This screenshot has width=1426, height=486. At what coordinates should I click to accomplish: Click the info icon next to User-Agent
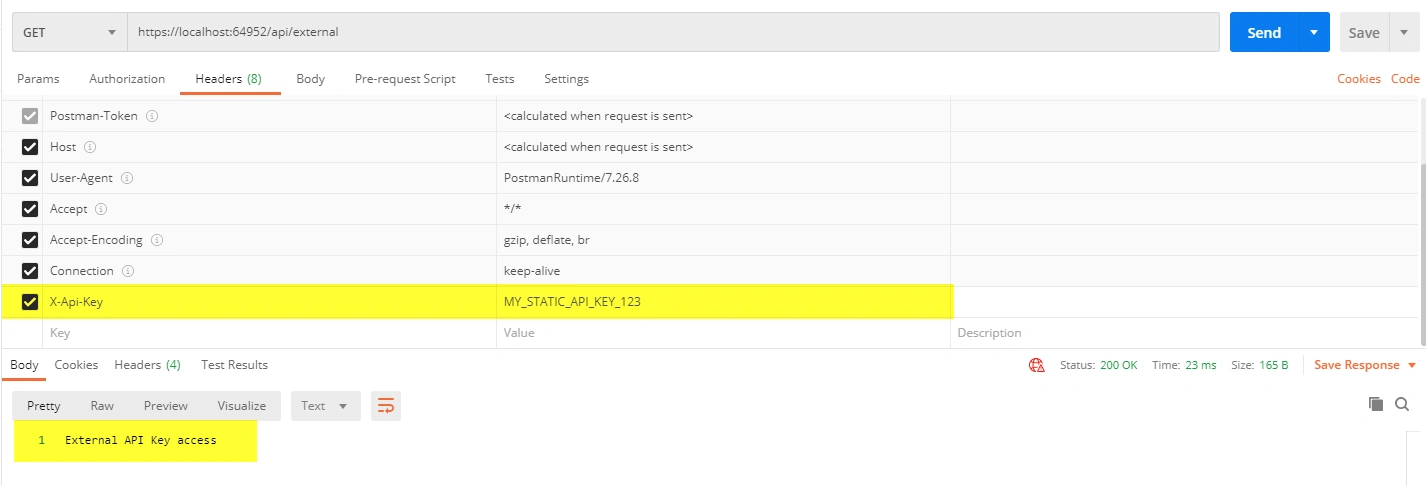[127, 178]
